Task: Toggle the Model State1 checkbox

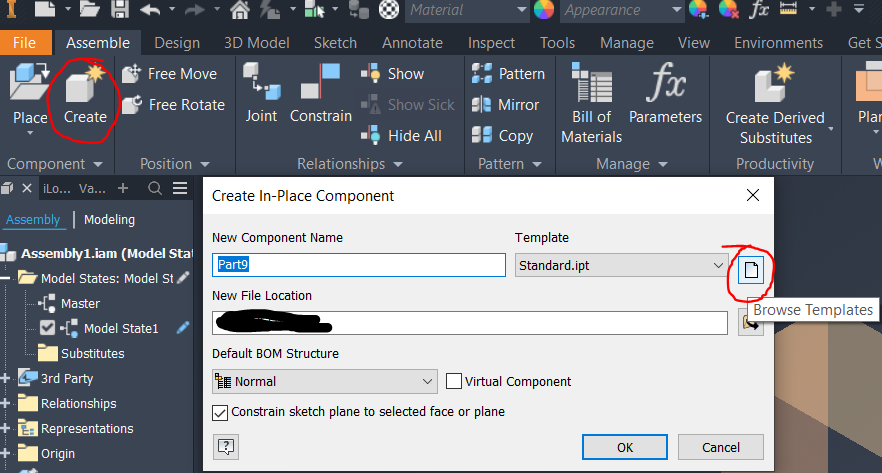Action: point(47,328)
